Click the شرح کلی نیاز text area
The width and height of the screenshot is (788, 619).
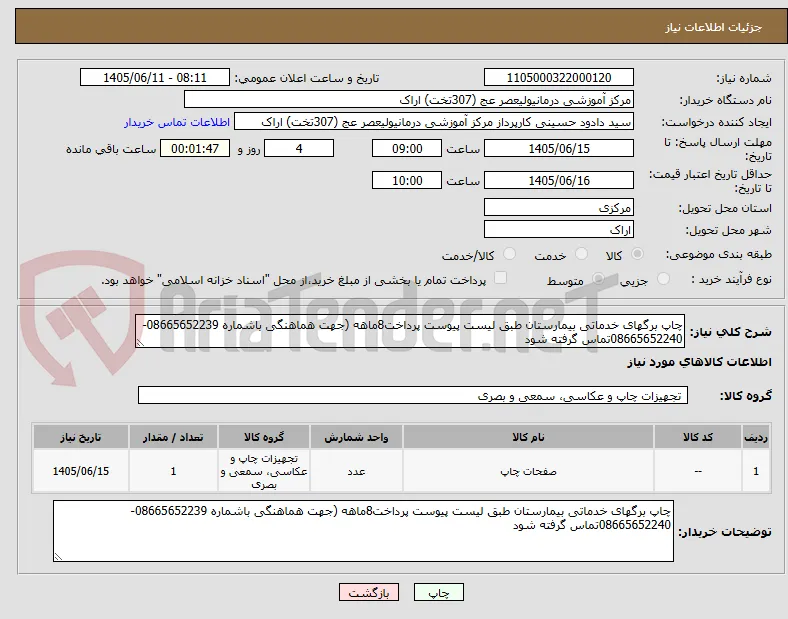coord(410,332)
